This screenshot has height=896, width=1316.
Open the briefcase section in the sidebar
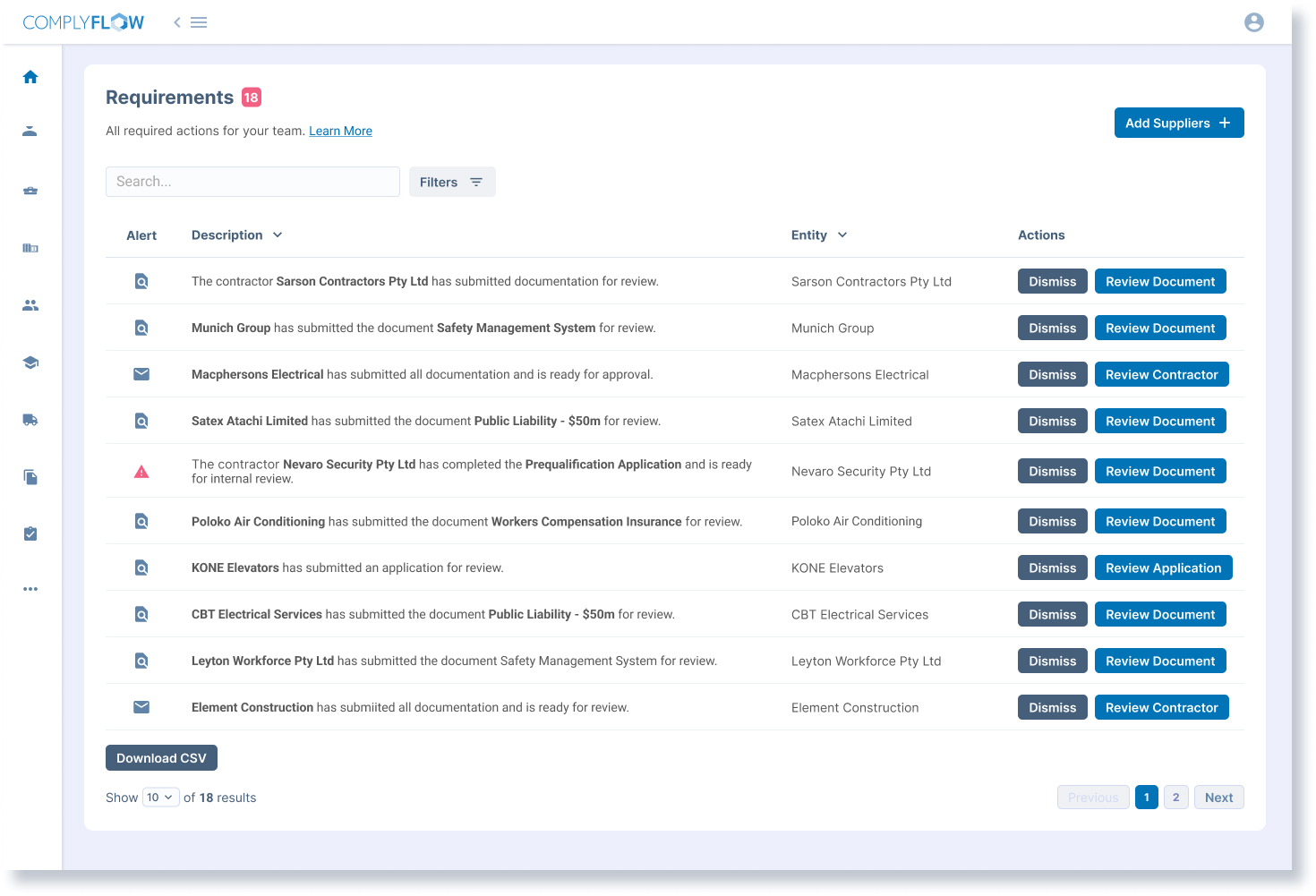pyautogui.click(x=30, y=191)
